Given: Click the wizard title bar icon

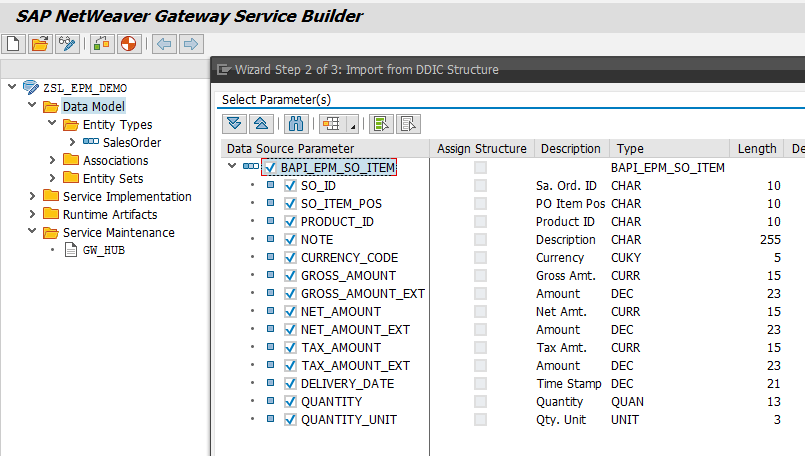Looking at the screenshot, I should [224, 69].
